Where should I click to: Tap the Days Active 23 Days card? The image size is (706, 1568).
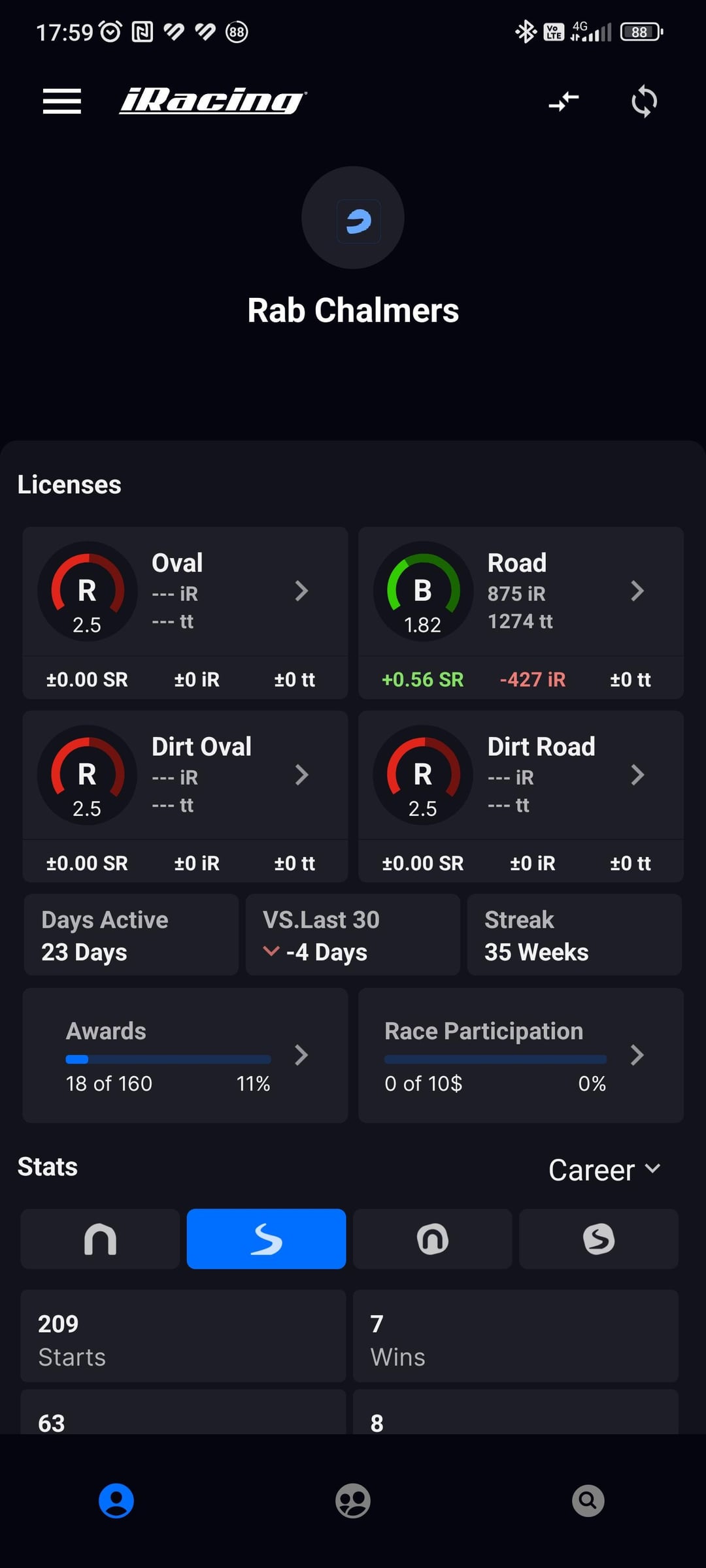[x=131, y=935]
